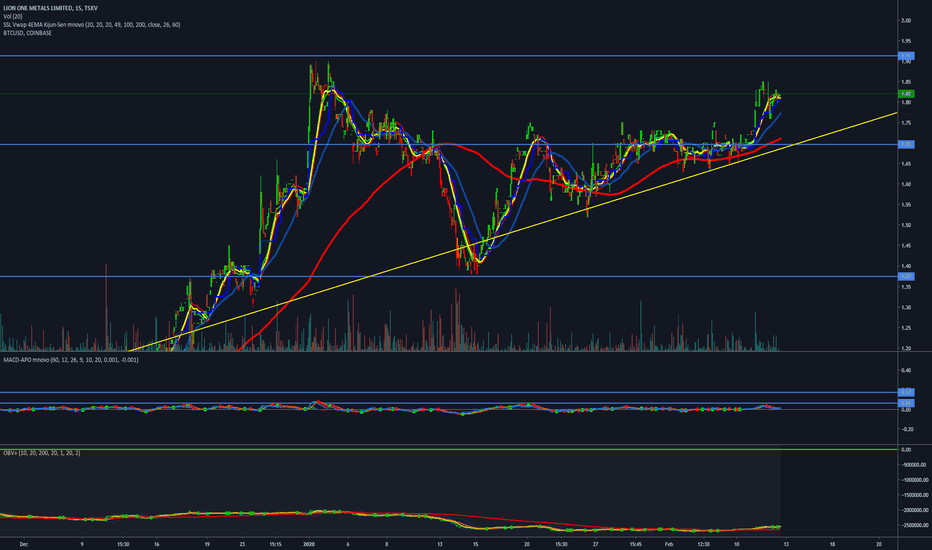Screen dimensions: 932x550
Task: Click the 2020 label on time axis
Action: tap(309, 544)
